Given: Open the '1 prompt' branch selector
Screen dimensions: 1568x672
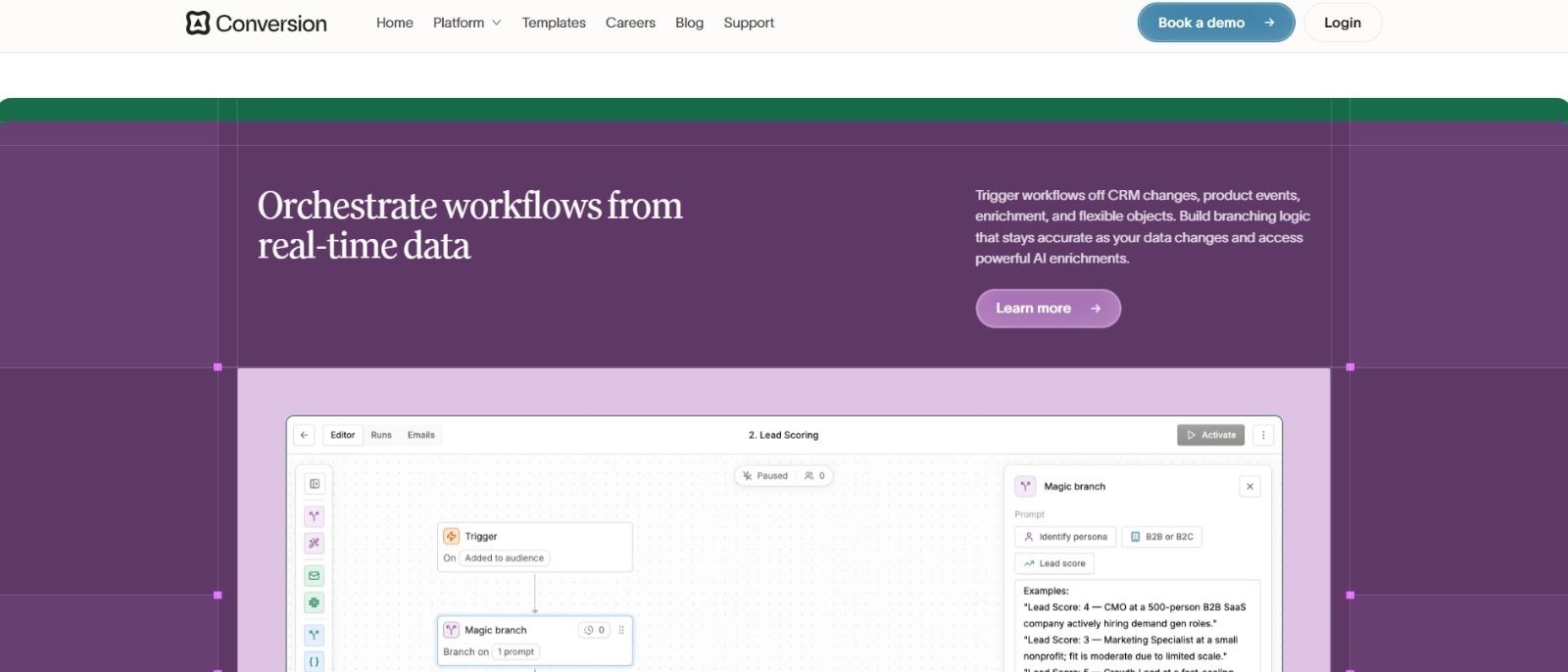Looking at the screenshot, I should (515, 652).
